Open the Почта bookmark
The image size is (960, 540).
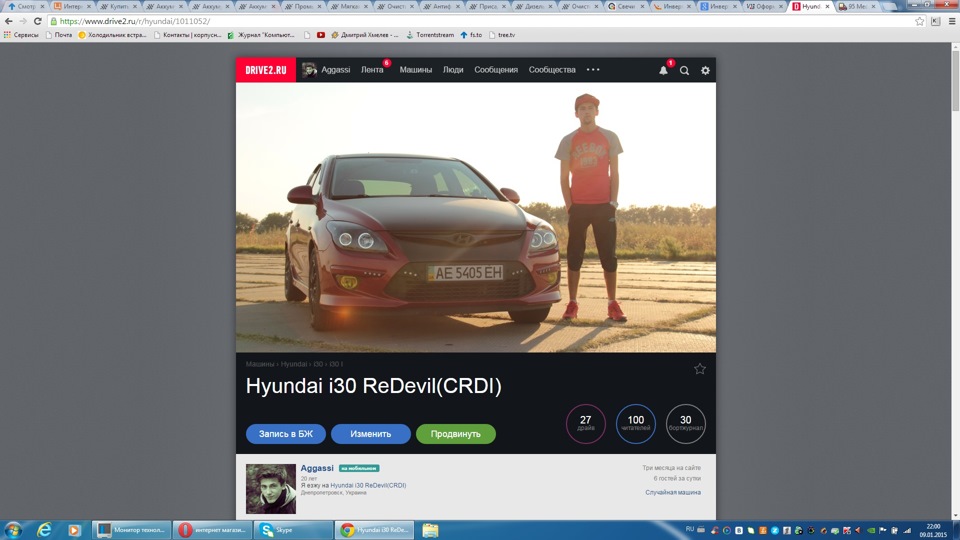coord(59,35)
